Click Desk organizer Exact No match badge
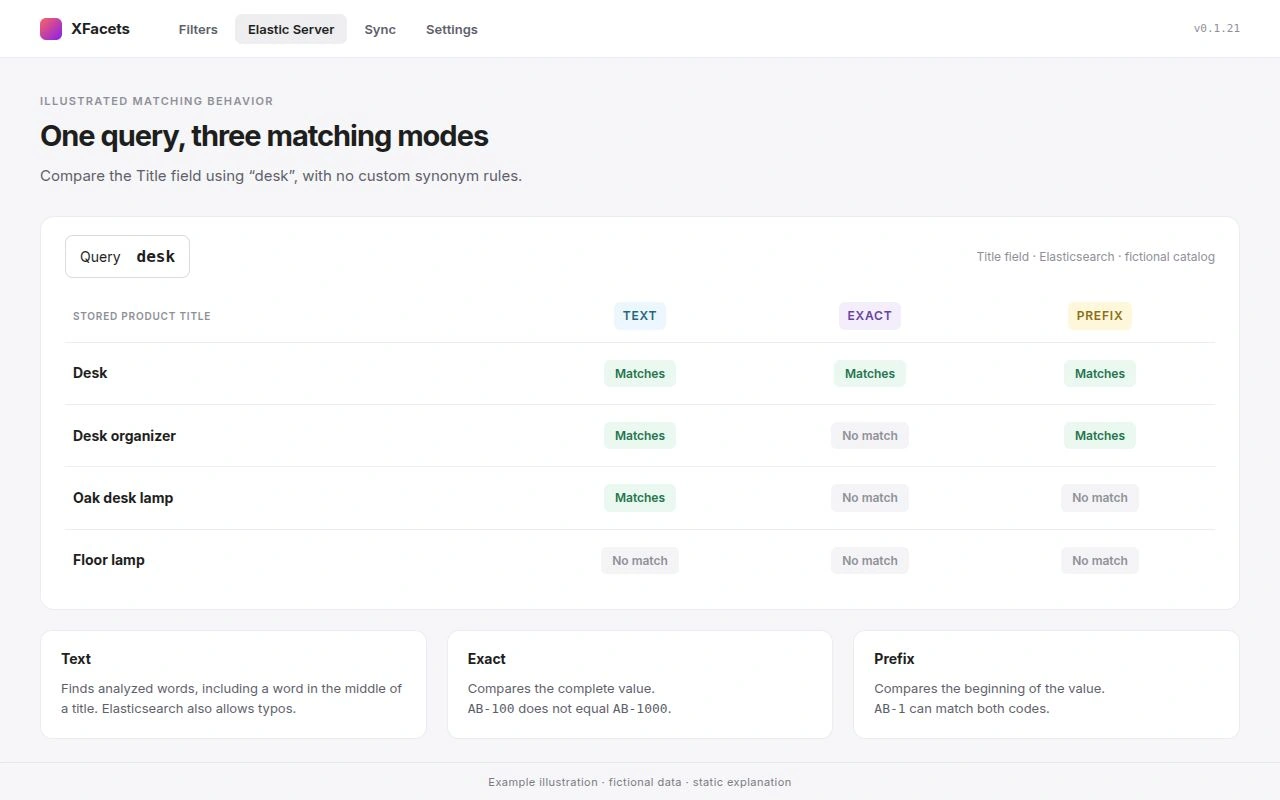 pyautogui.click(x=870, y=436)
